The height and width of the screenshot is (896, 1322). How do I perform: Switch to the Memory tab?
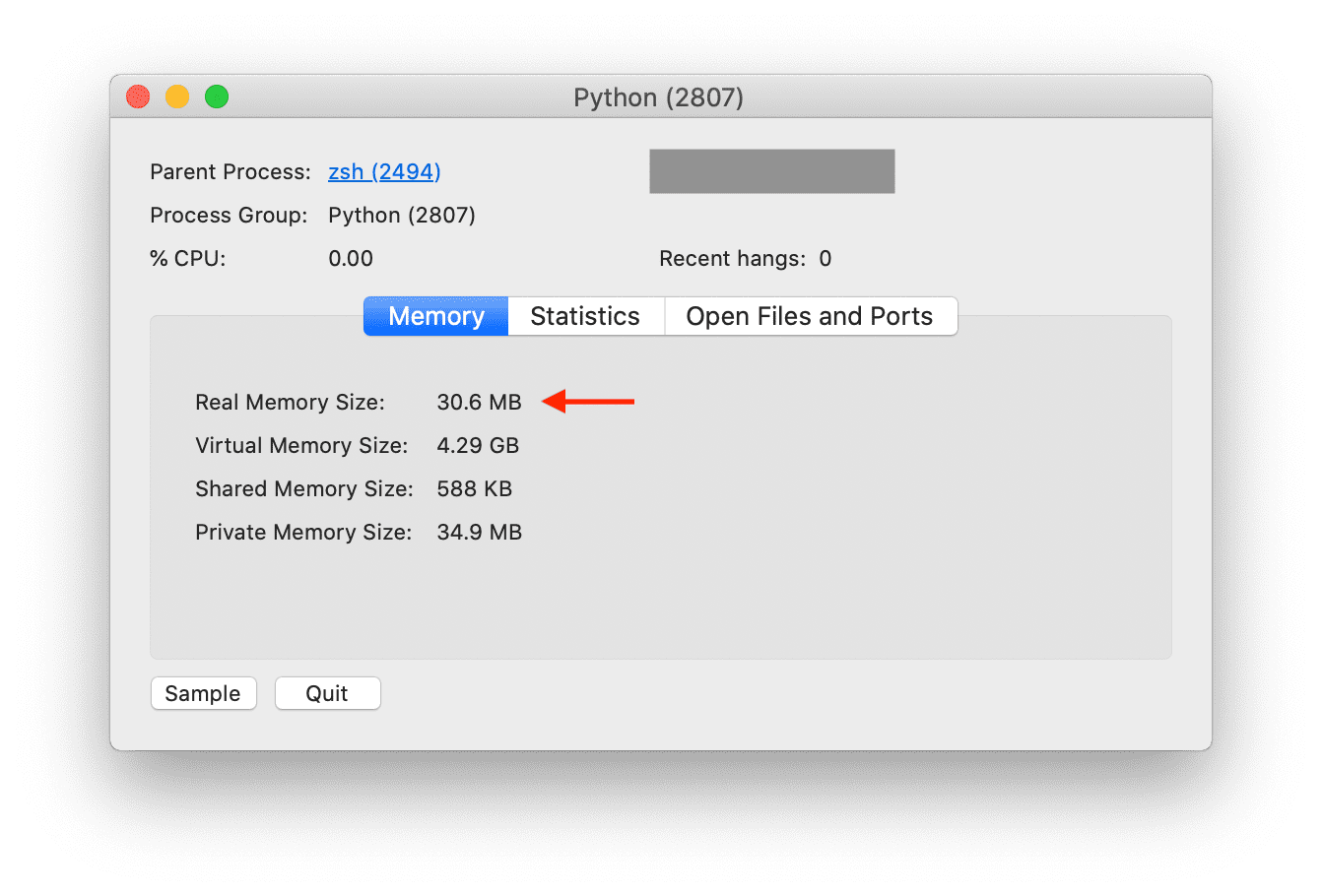pyautogui.click(x=436, y=316)
